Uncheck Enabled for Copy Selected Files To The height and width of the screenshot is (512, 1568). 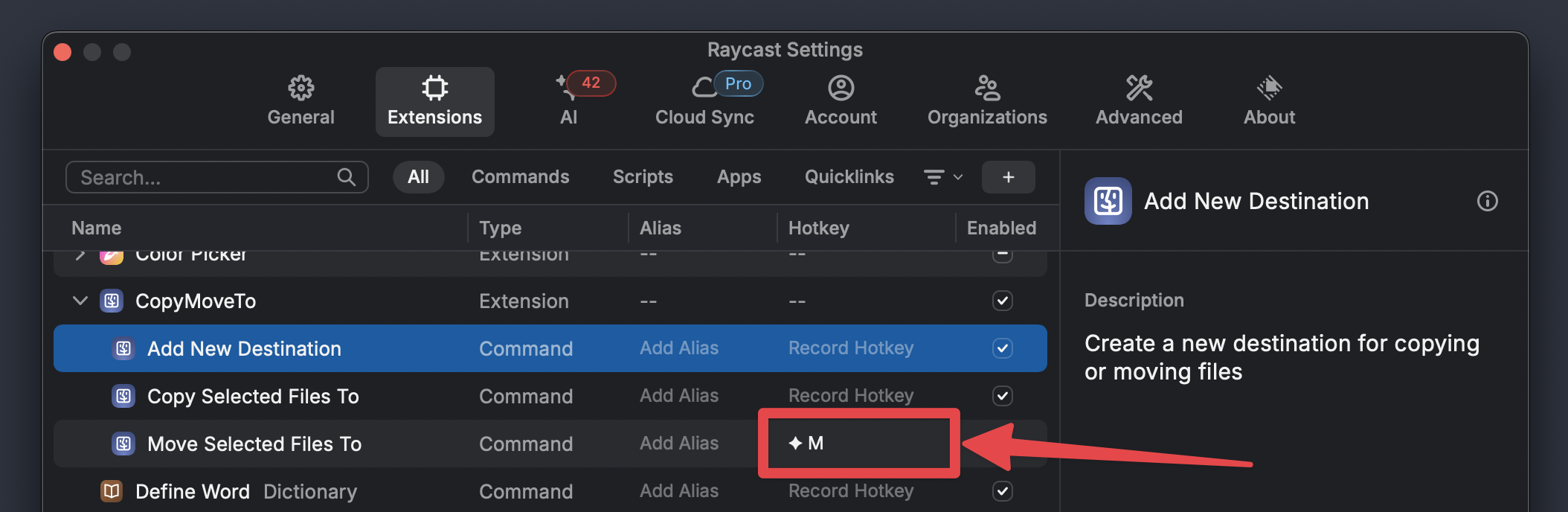(x=1002, y=396)
